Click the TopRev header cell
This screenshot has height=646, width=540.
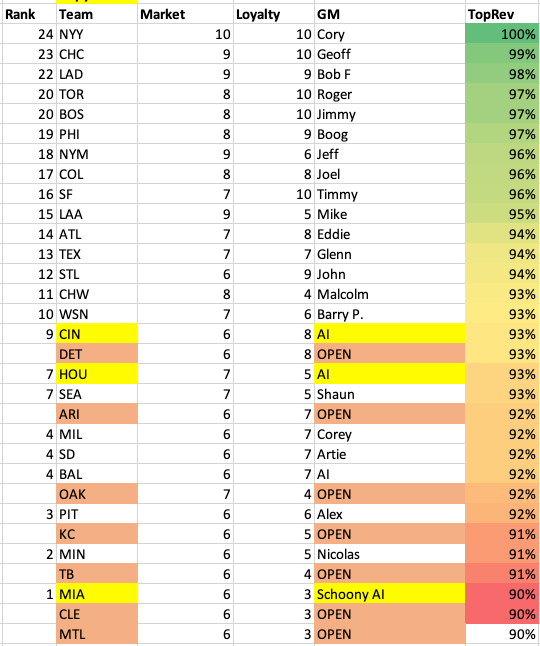click(x=502, y=14)
